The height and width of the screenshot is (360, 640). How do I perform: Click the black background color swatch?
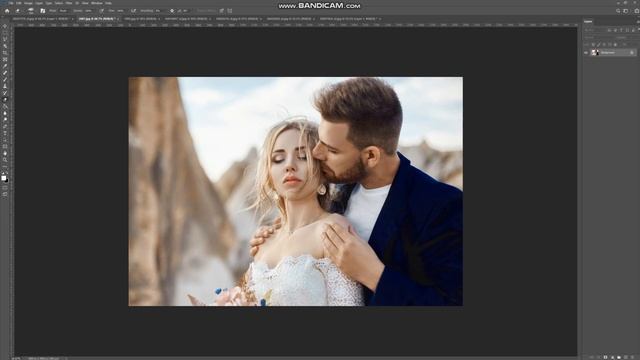7,180
